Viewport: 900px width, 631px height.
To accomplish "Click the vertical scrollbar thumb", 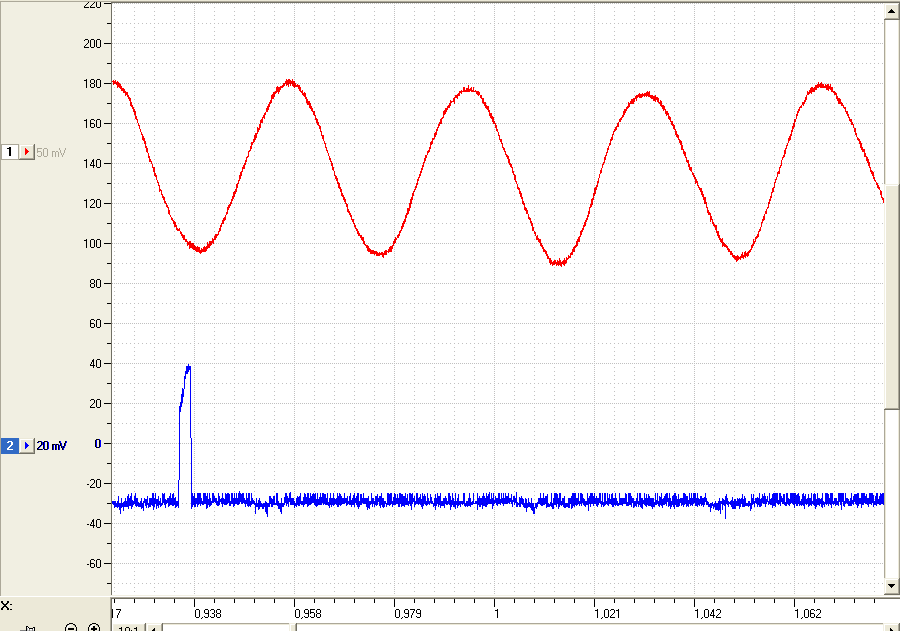I will (891, 297).
